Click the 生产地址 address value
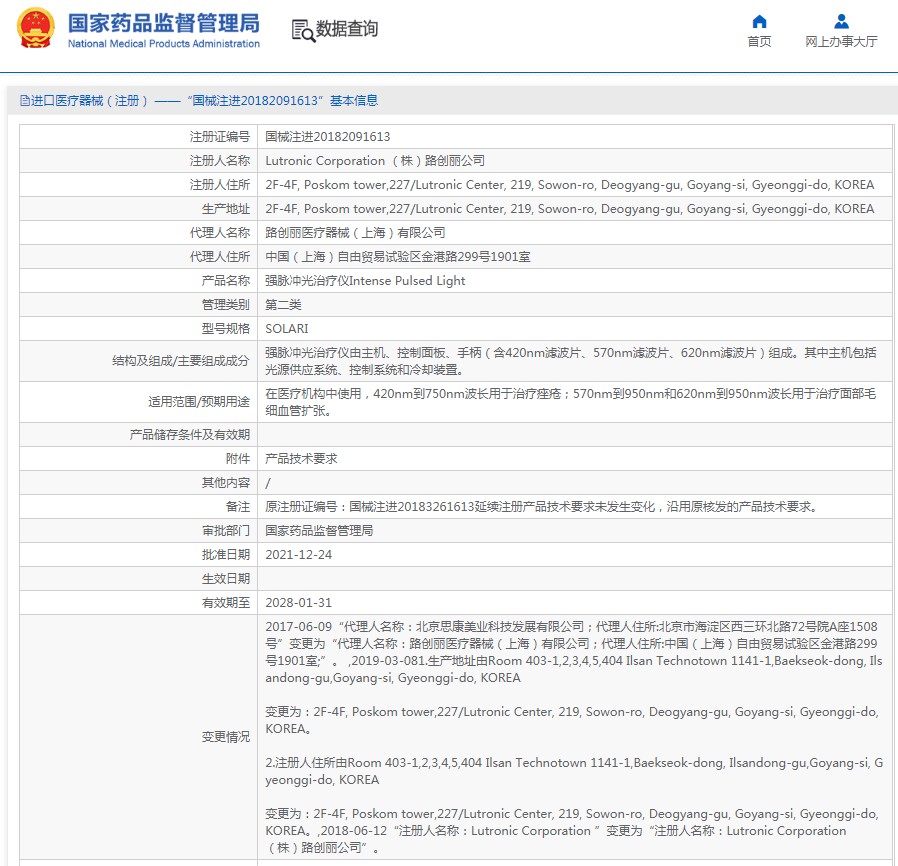Viewport: 898px width, 866px height. click(x=570, y=209)
